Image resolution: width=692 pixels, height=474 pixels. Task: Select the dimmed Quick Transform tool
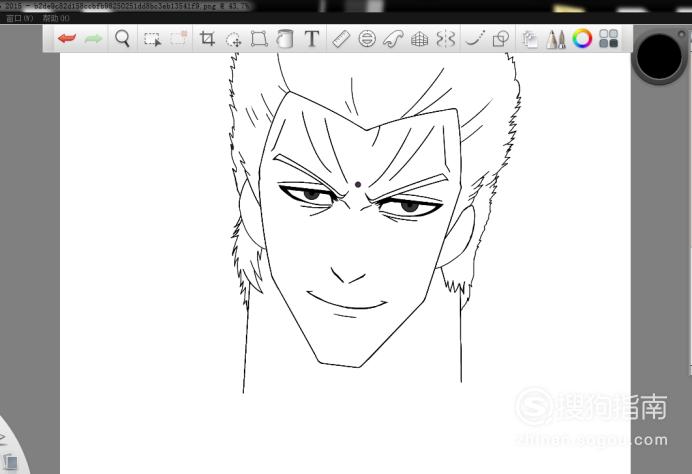click(179, 39)
